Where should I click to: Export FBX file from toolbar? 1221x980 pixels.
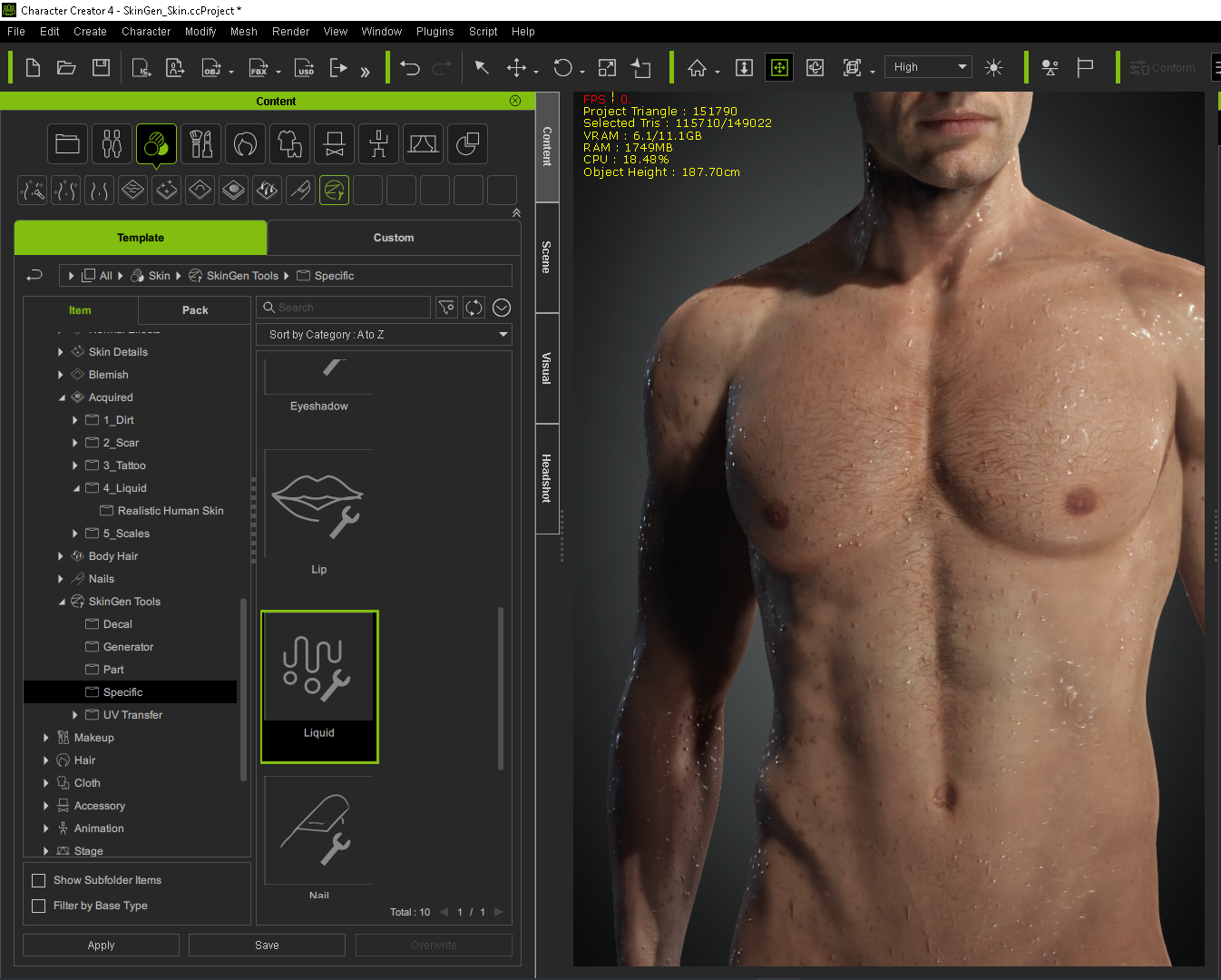259,68
